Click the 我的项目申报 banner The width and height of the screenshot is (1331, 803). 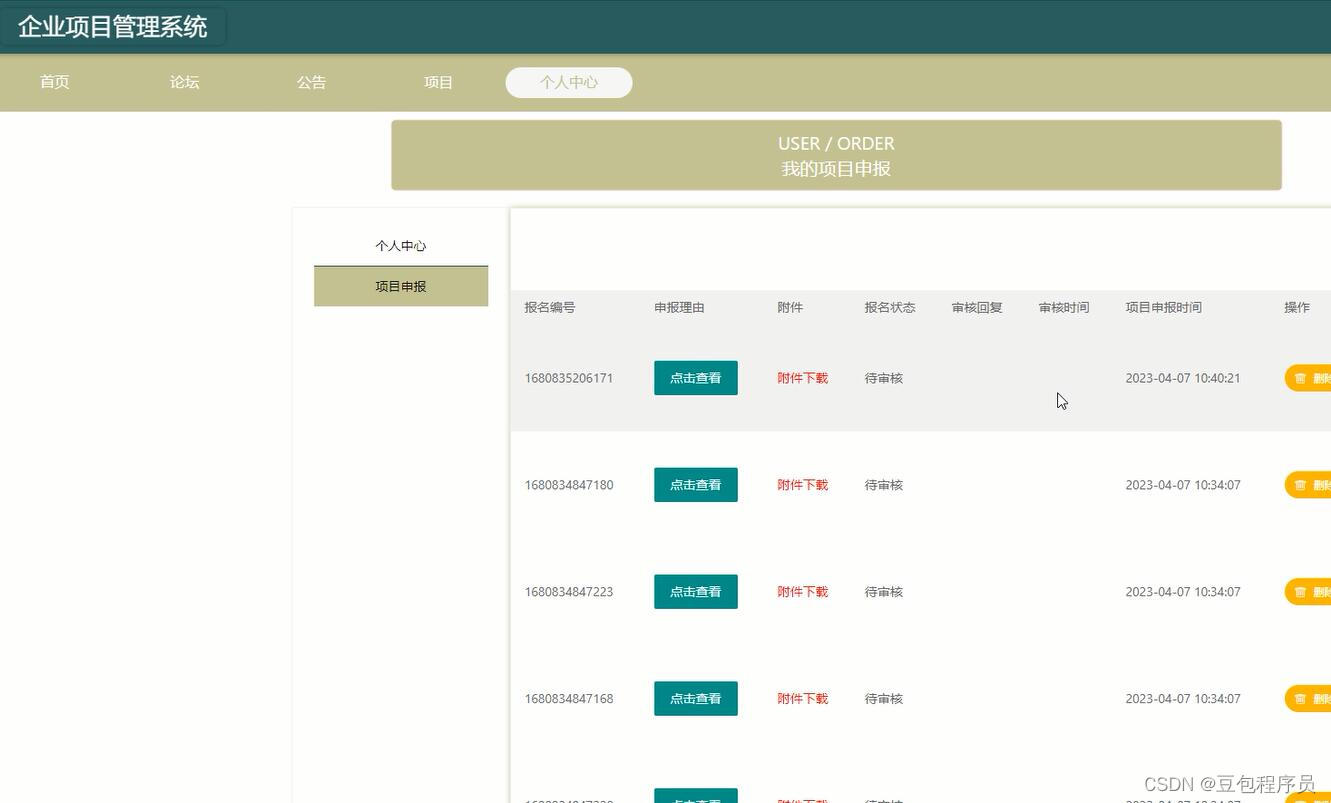pyautogui.click(x=836, y=168)
